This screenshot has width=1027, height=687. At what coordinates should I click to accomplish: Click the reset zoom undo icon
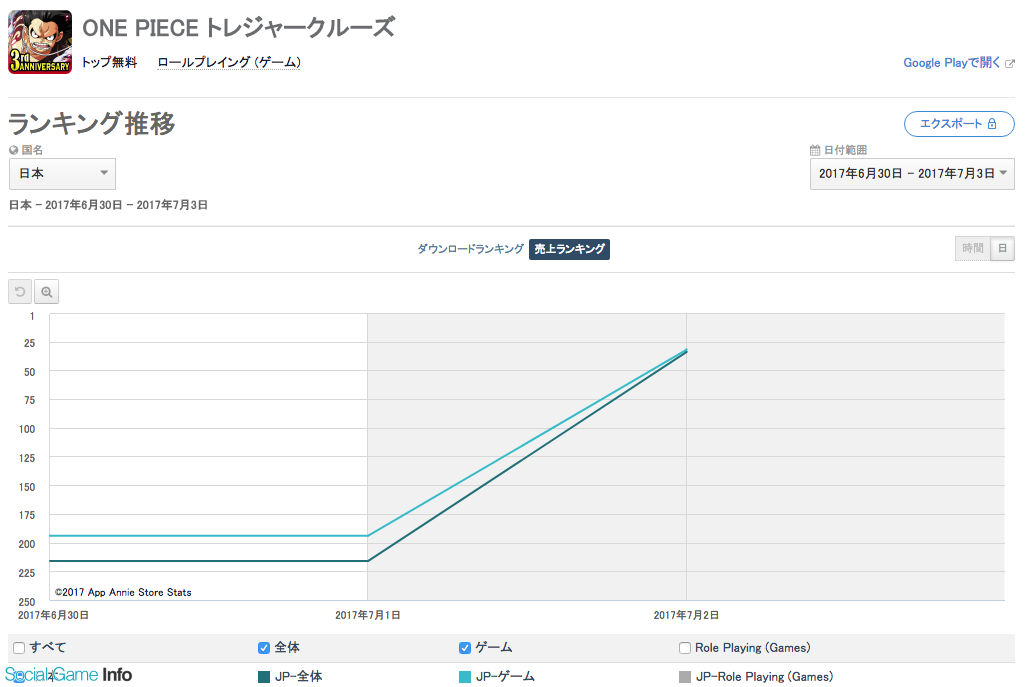[x=20, y=291]
